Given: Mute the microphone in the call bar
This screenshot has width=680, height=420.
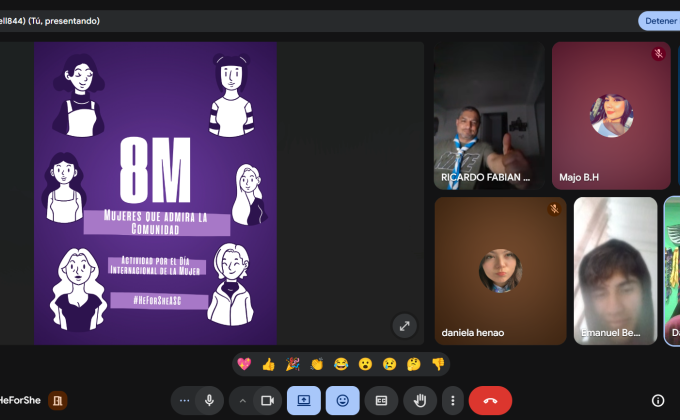Looking at the screenshot, I should point(209,400).
